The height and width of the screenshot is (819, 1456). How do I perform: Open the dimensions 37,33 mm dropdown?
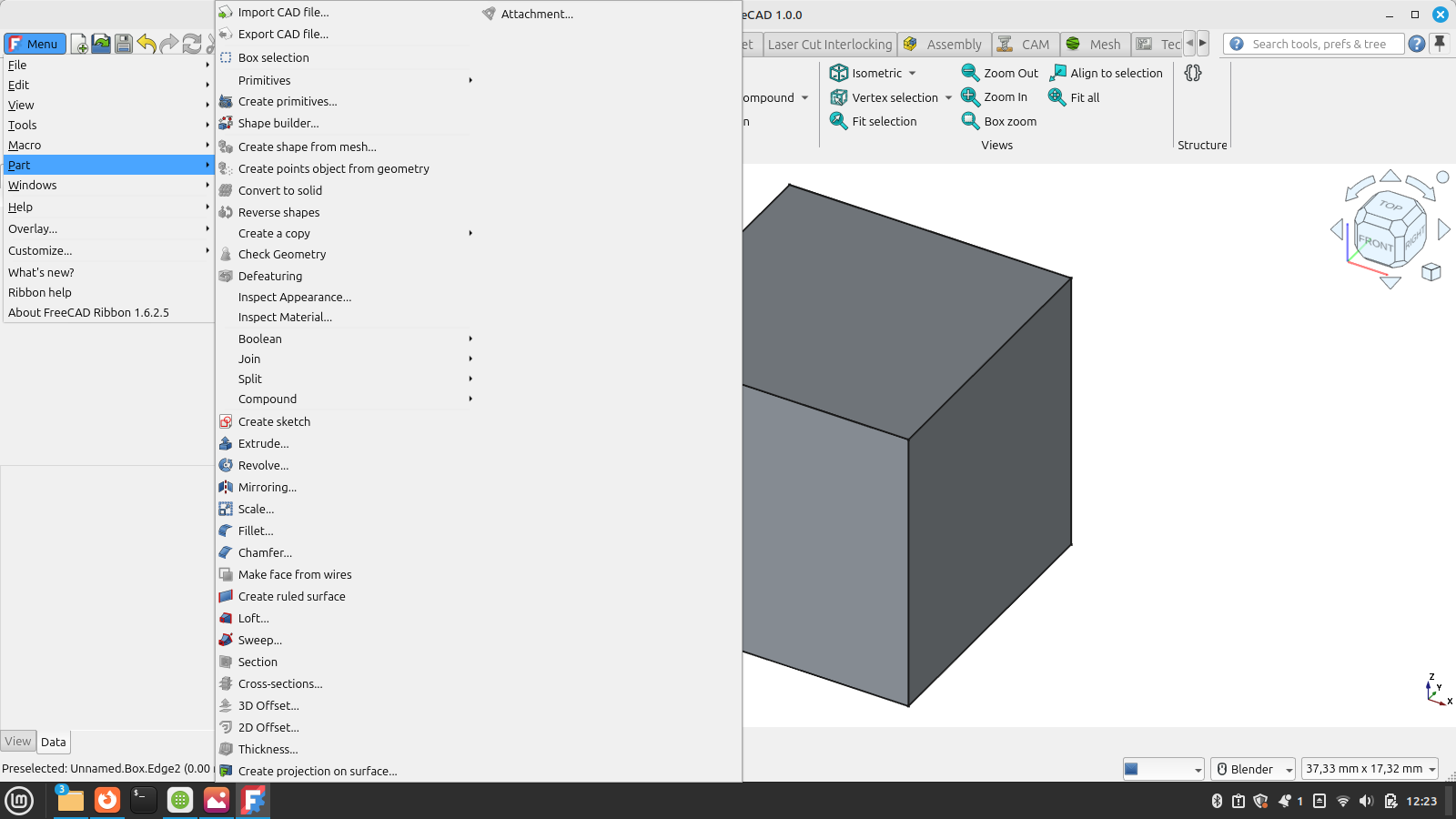1370,769
